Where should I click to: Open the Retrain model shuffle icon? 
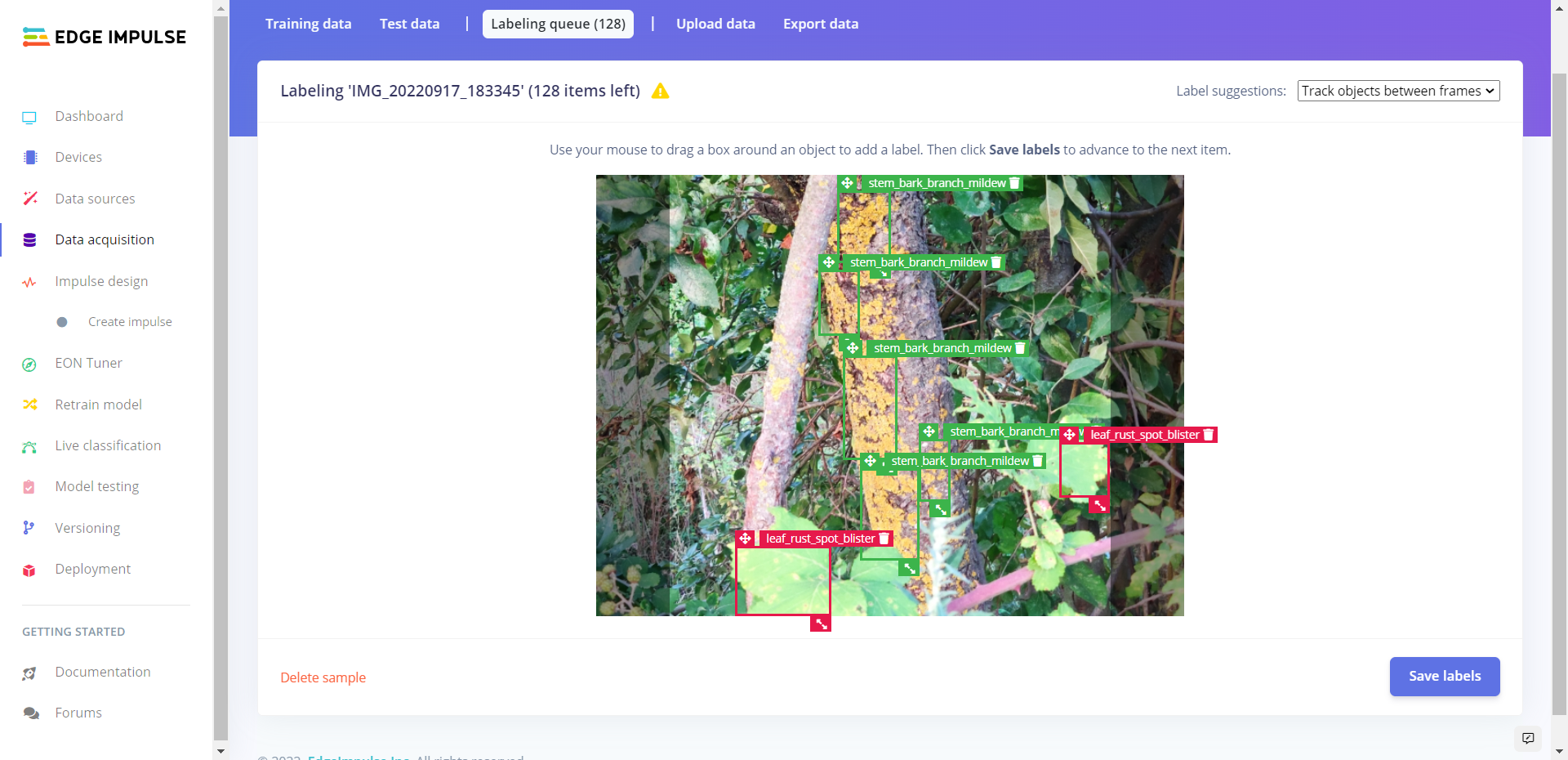pyautogui.click(x=30, y=405)
